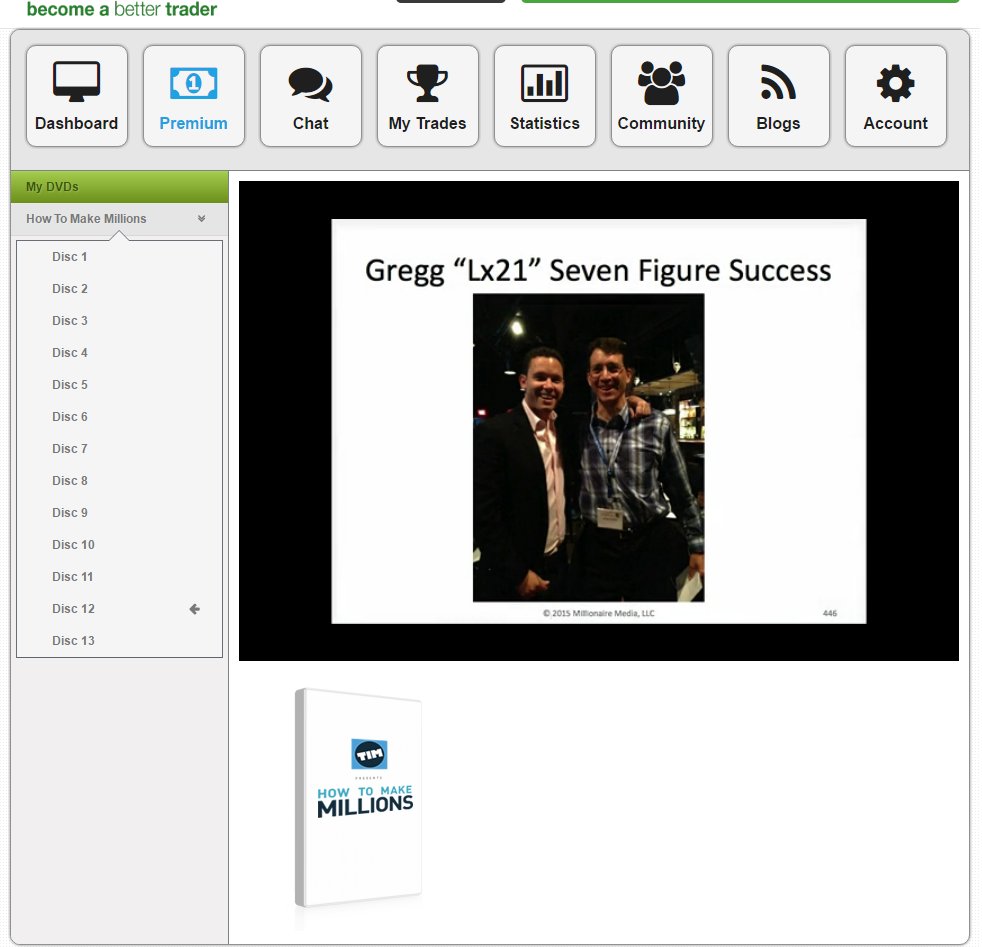Open Disc 10
This screenshot has width=982, height=947.
click(x=73, y=544)
